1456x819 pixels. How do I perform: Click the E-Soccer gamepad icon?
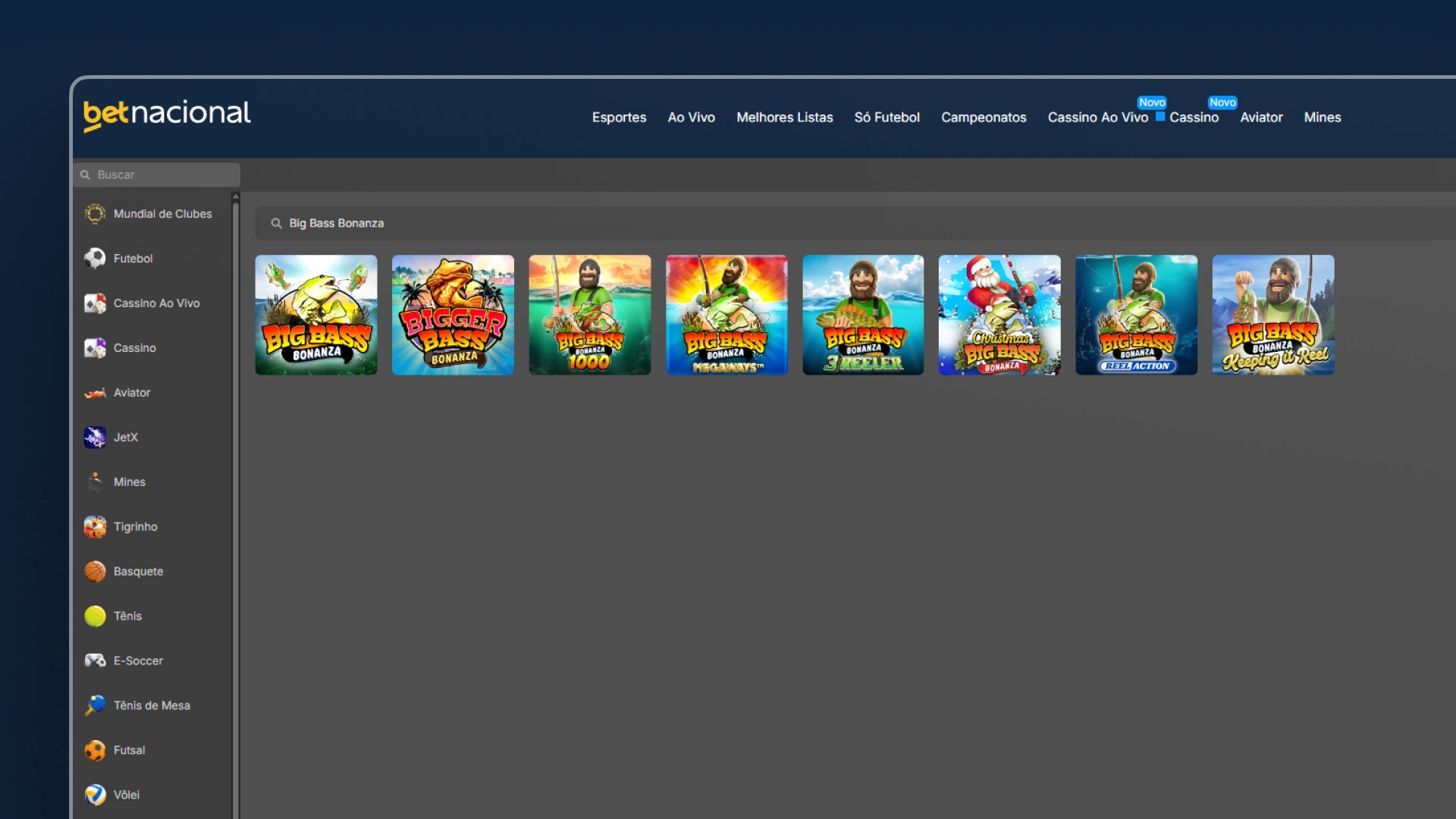[95, 661]
